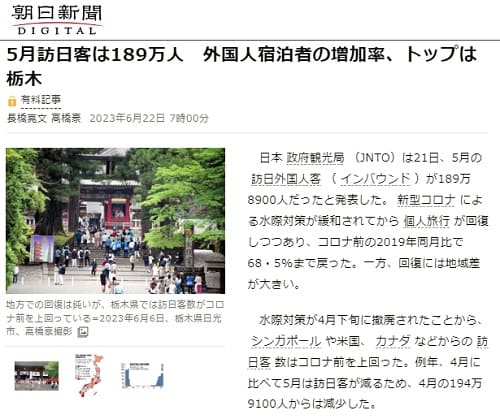Follow the 個人旅行 keyword link
The width and height of the screenshot is (500, 419).
click(x=426, y=221)
